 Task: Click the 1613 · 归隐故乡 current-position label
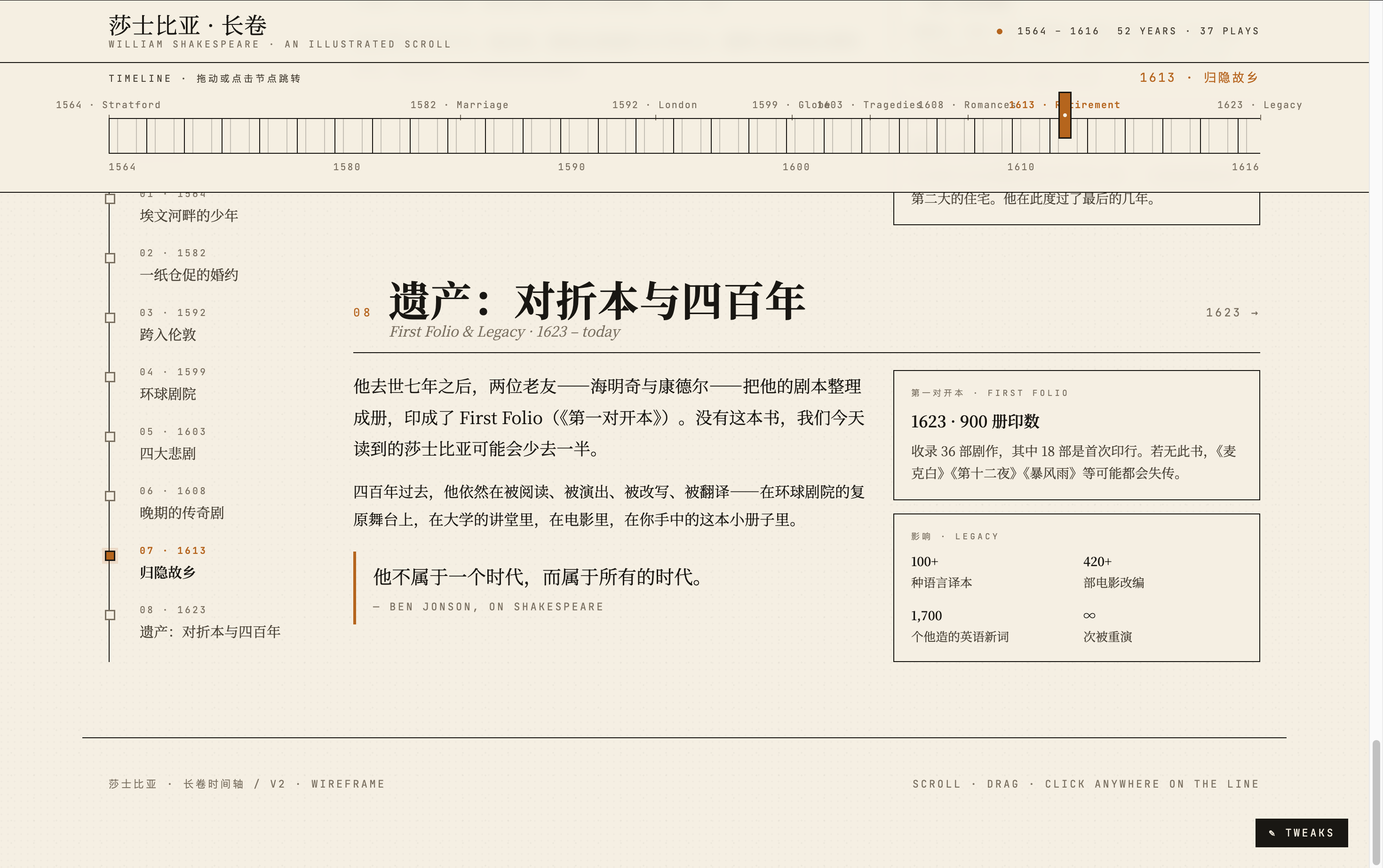(x=1199, y=78)
